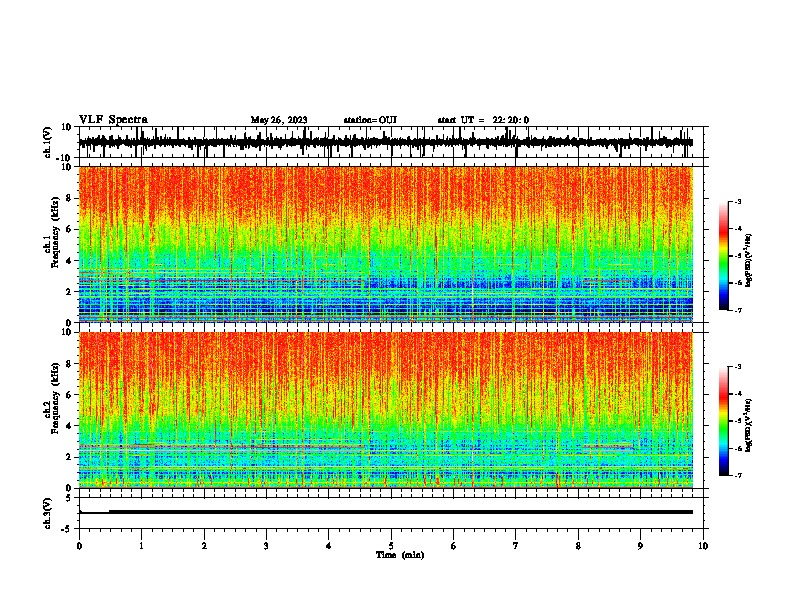Click the ch.2 colorbar log(PSD) unit label

coord(749,425)
